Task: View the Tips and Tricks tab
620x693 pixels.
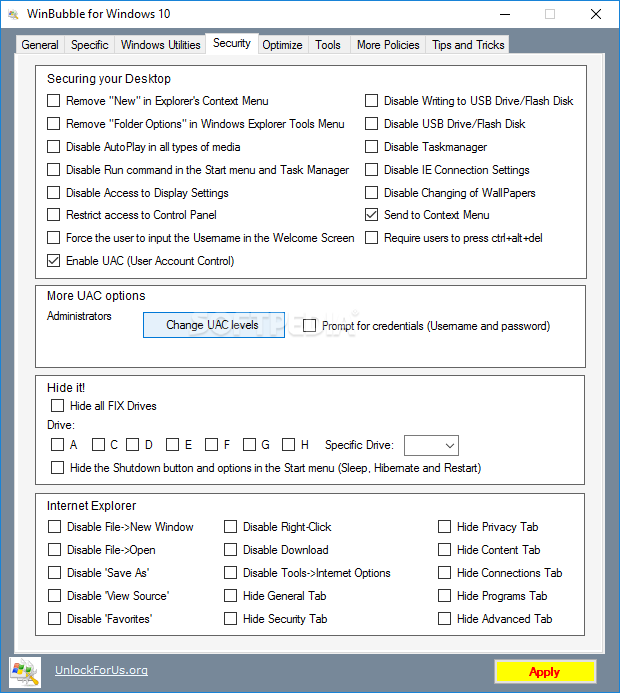Action: coord(468,45)
